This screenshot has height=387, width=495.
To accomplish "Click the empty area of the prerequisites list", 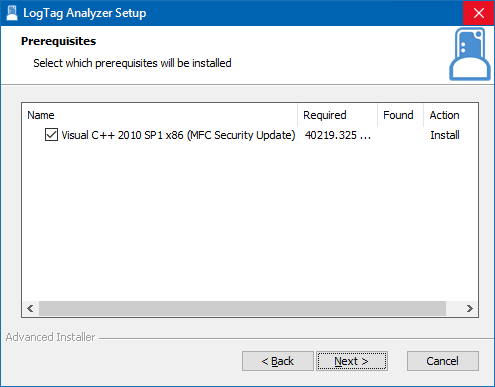I will (x=250, y=222).
